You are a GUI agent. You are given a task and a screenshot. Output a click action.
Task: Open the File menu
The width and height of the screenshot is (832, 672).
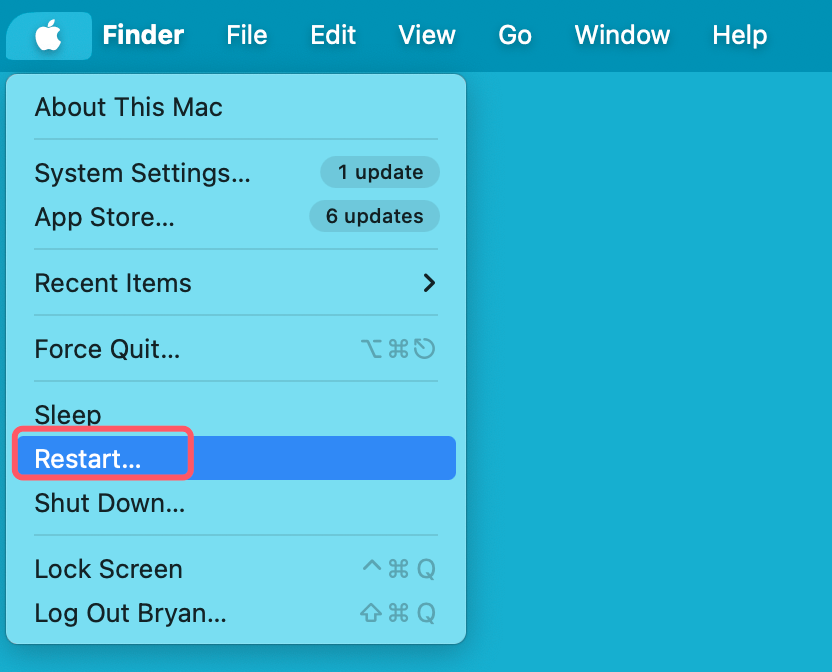click(246, 36)
